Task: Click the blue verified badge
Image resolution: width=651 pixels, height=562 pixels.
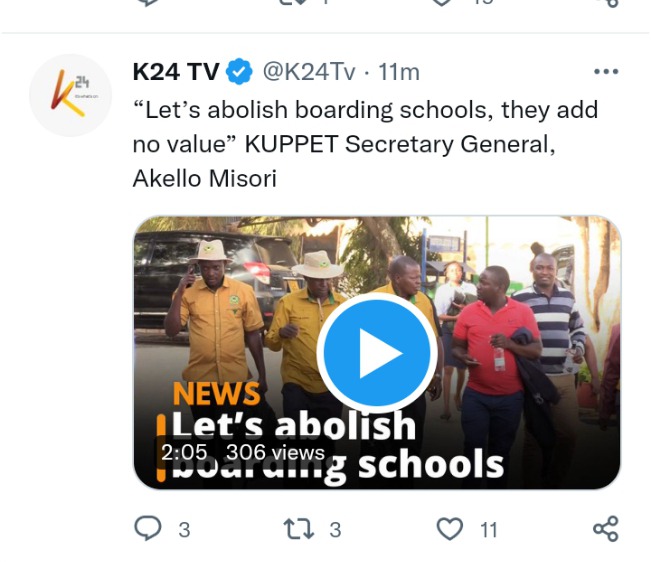Action: point(239,72)
